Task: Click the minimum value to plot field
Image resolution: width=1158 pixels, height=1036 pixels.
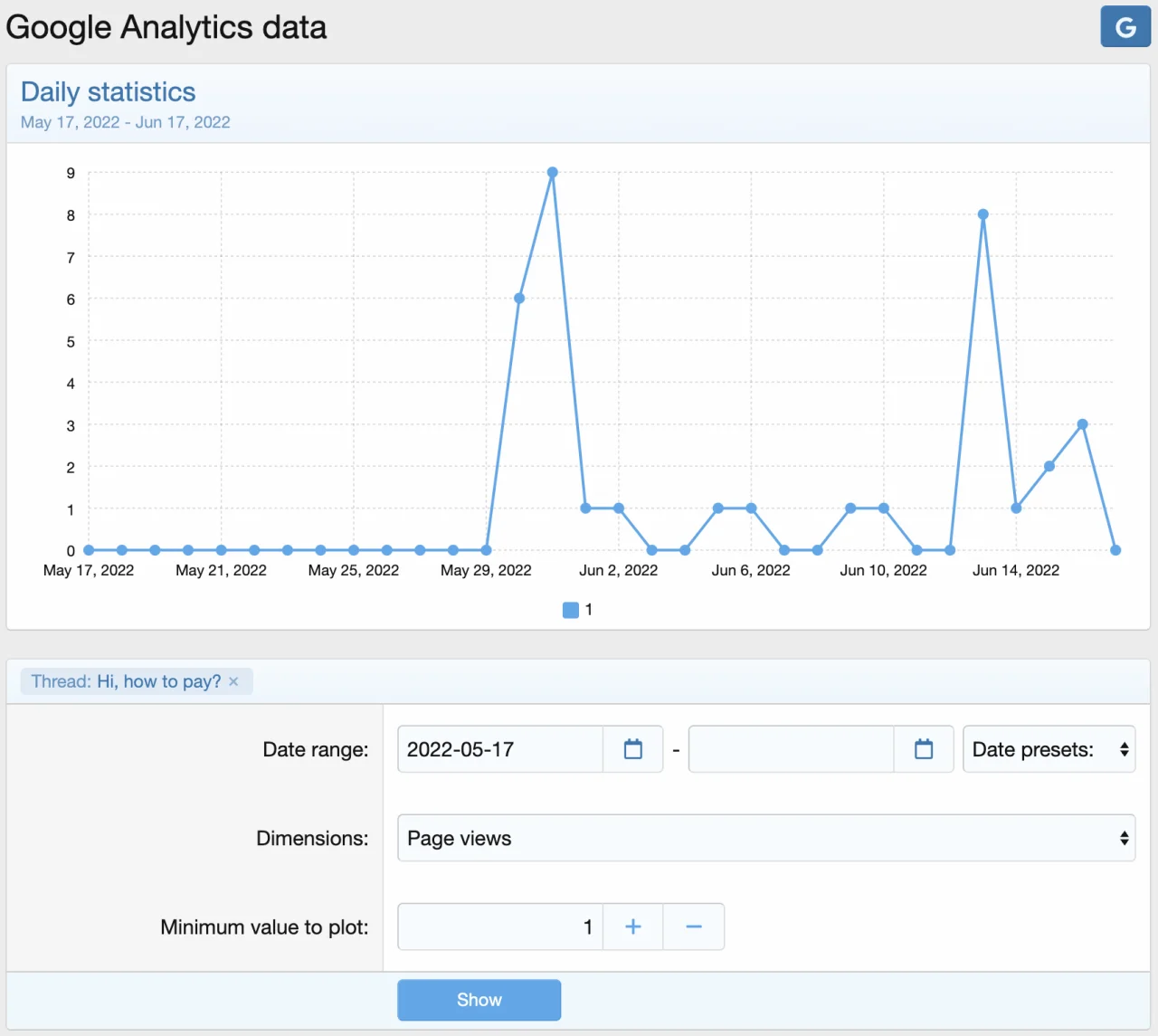Action: pos(499,927)
